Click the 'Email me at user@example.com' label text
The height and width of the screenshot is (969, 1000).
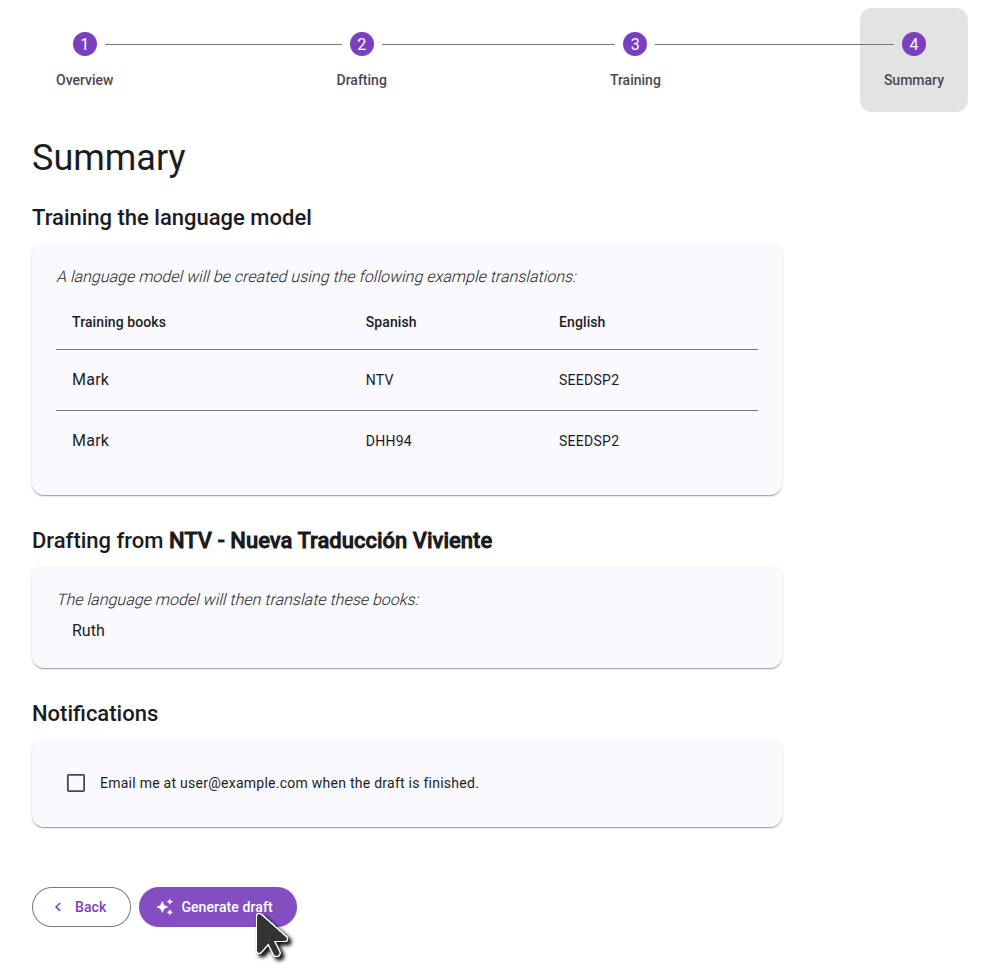[x=289, y=783]
